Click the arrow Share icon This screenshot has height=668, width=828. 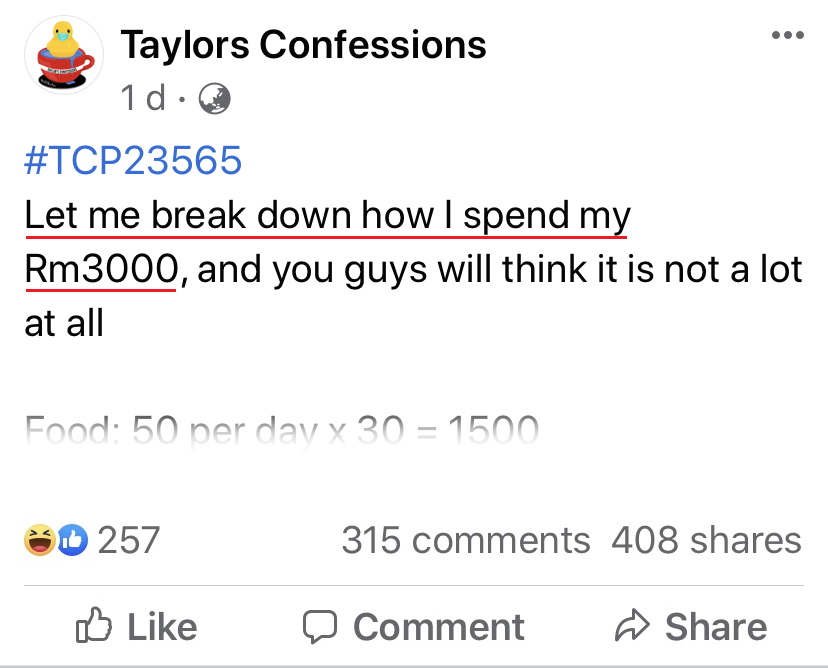click(632, 627)
